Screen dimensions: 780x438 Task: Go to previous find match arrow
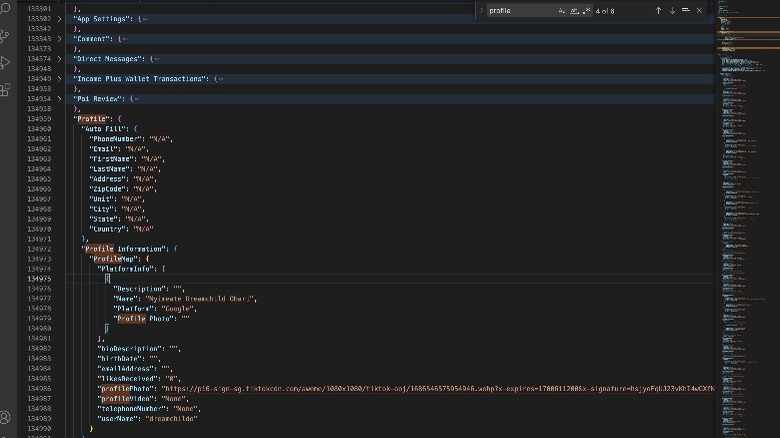click(x=658, y=10)
